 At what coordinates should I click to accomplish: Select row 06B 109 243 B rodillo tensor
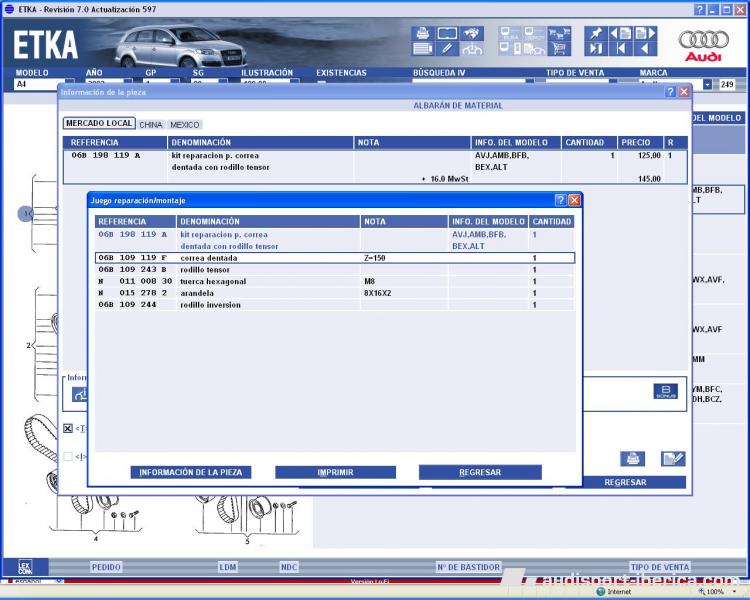pos(335,270)
